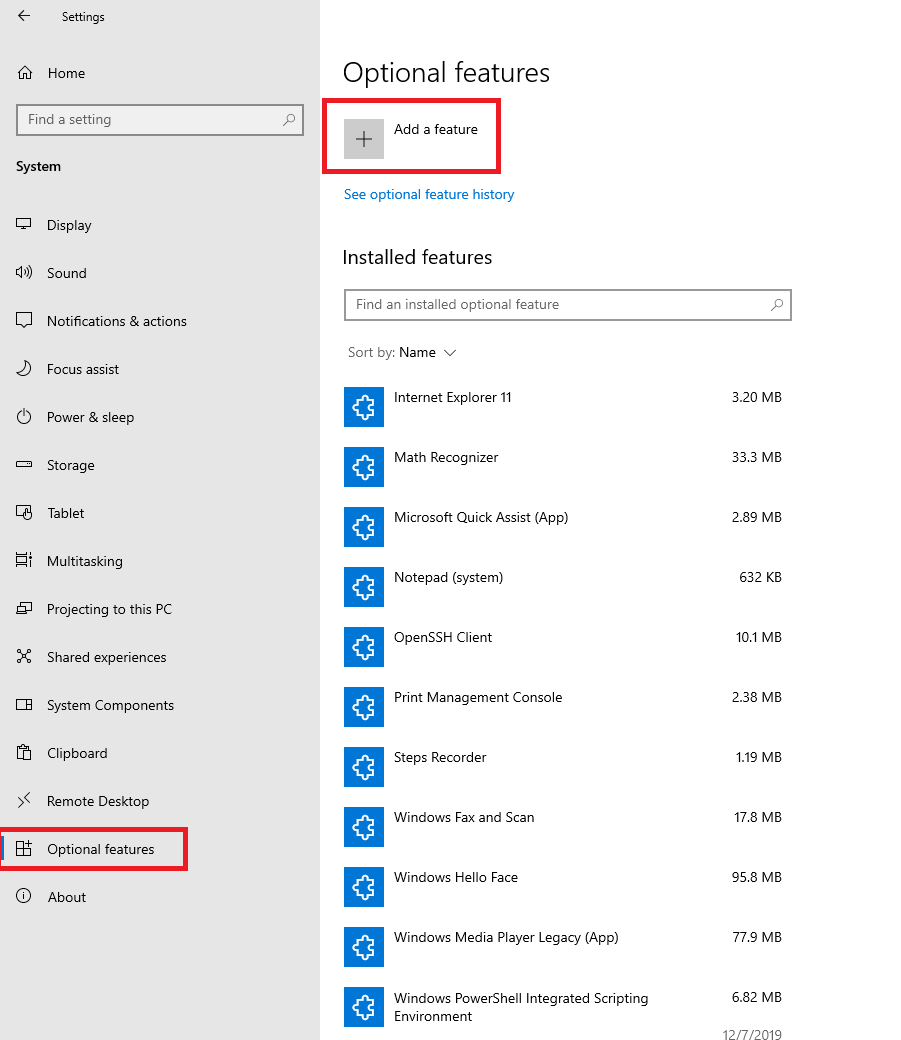This screenshot has height=1040, width=901.
Task: Navigate to the About page
Action: (x=67, y=897)
